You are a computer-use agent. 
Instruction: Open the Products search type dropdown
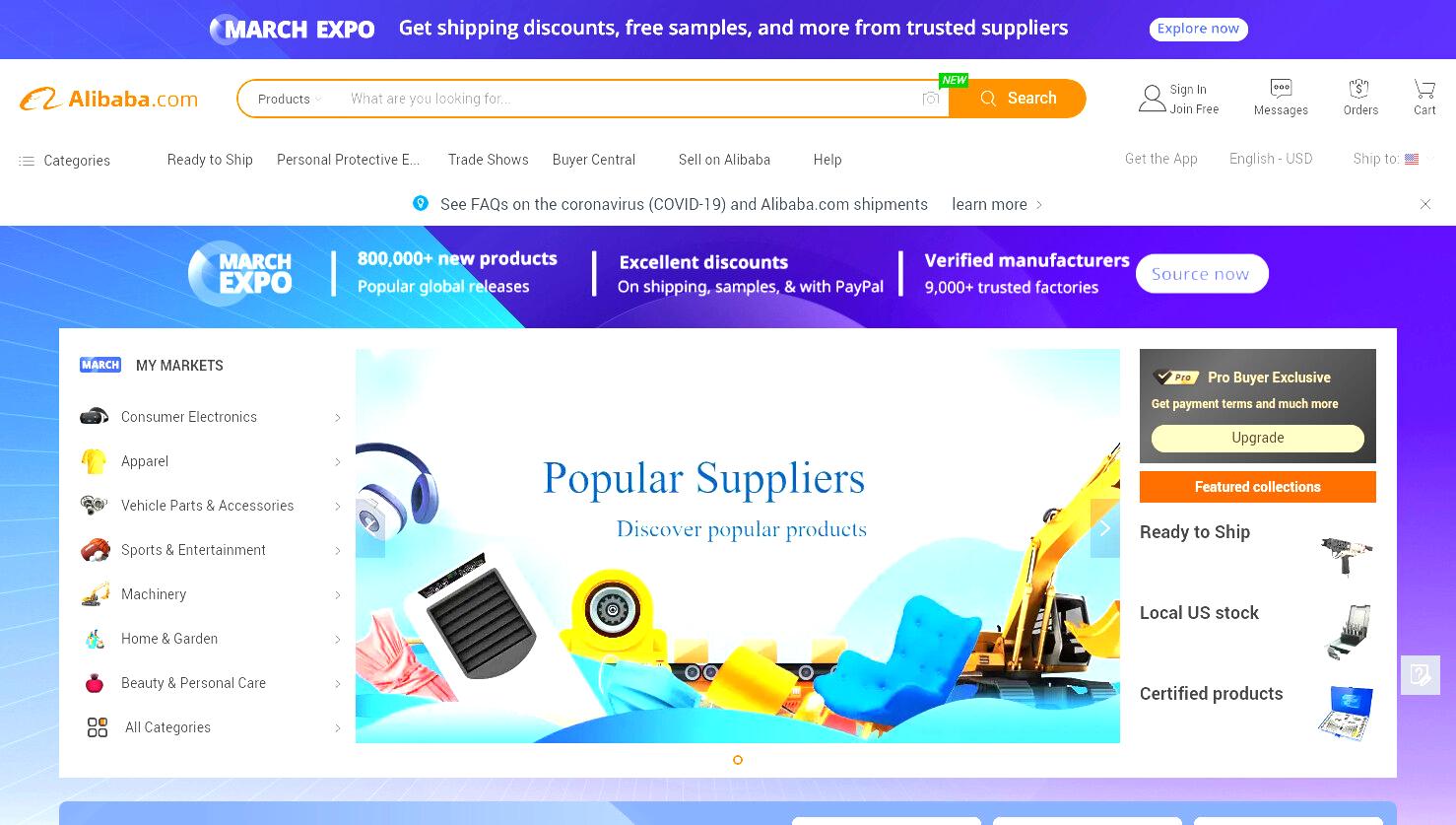[289, 99]
